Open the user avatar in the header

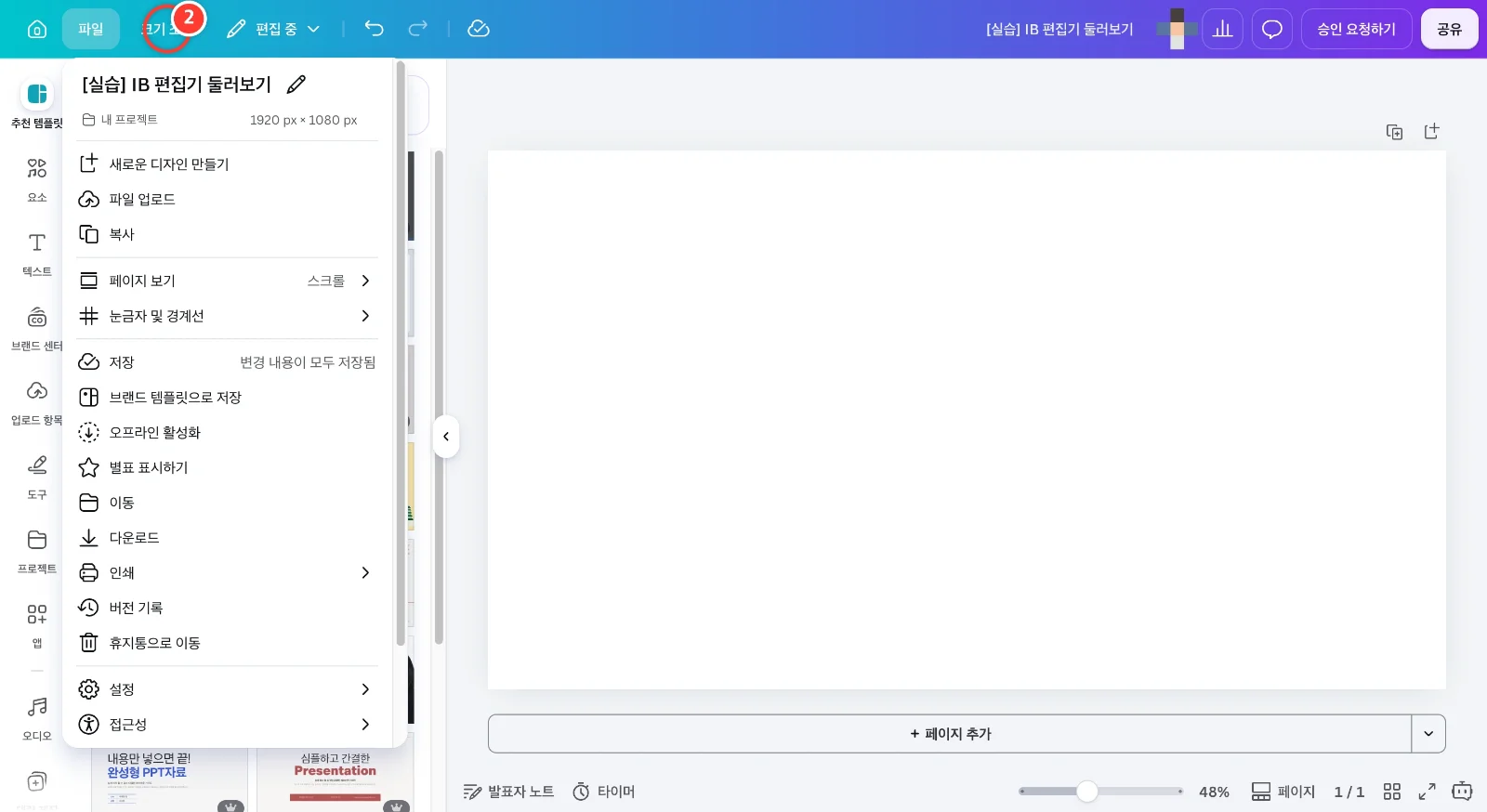click(x=1177, y=29)
